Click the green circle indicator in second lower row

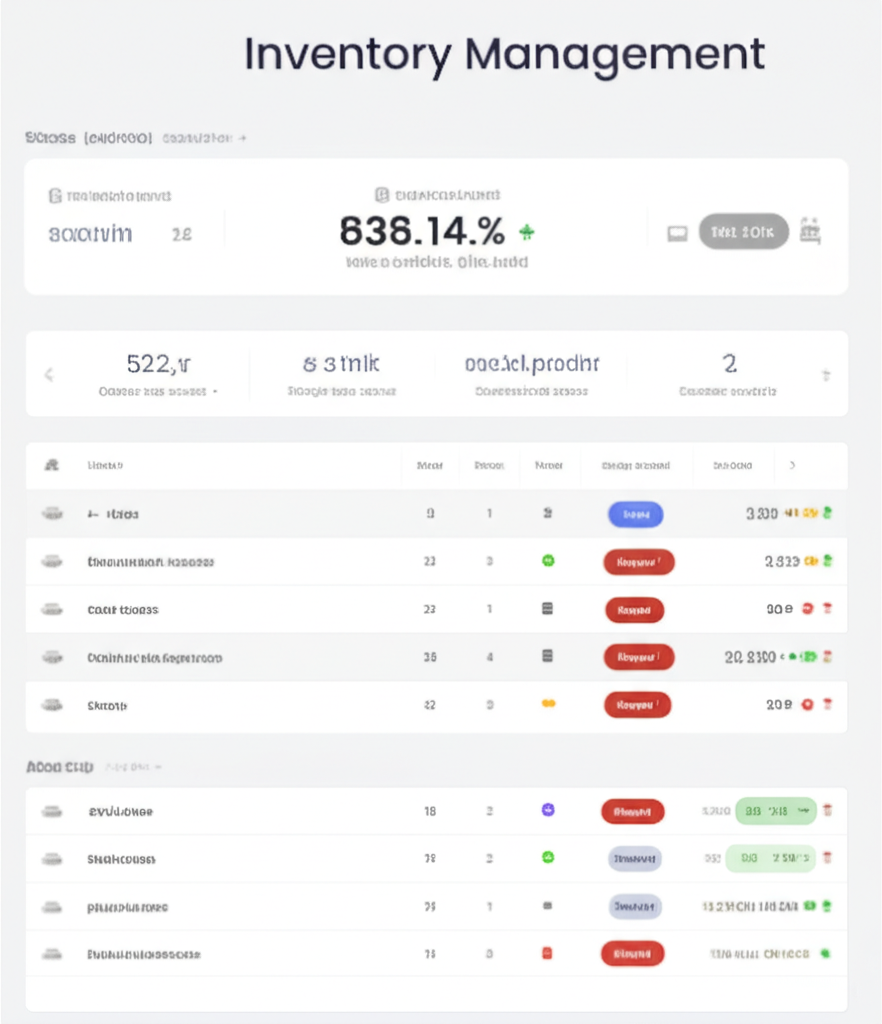pyautogui.click(x=548, y=858)
